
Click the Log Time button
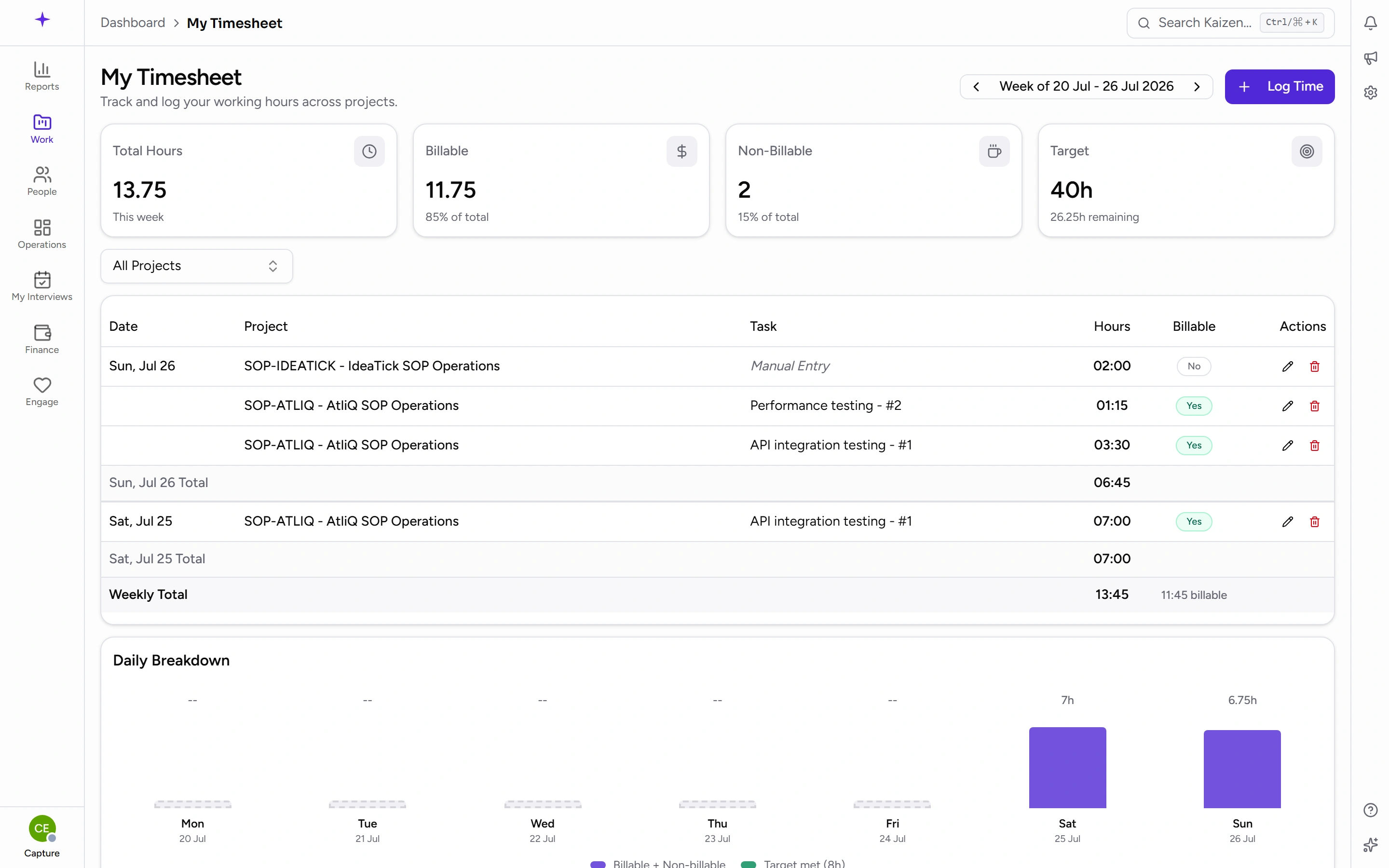(1280, 87)
